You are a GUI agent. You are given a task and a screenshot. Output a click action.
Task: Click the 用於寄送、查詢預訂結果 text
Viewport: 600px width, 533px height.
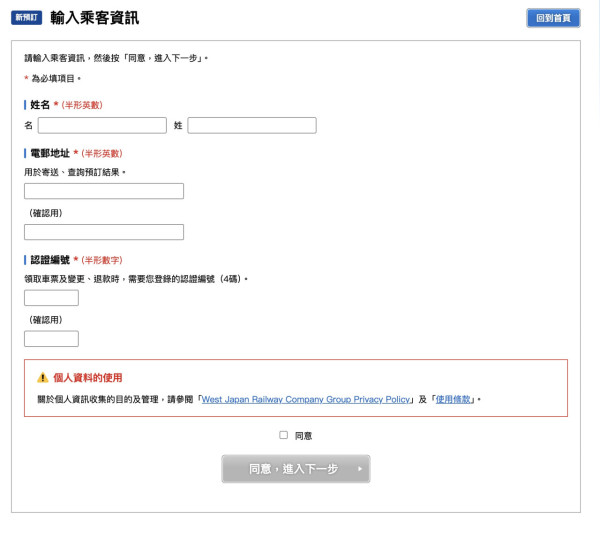(75, 172)
